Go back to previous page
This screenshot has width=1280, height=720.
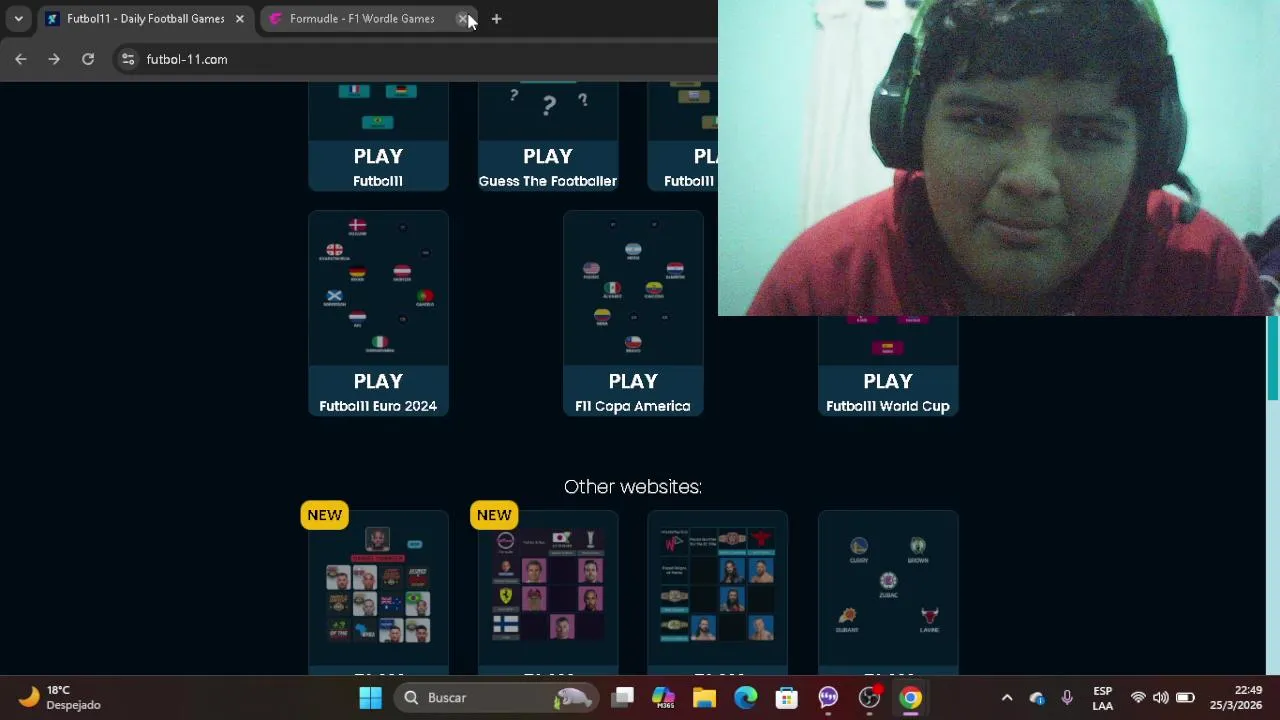click(21, 59)
